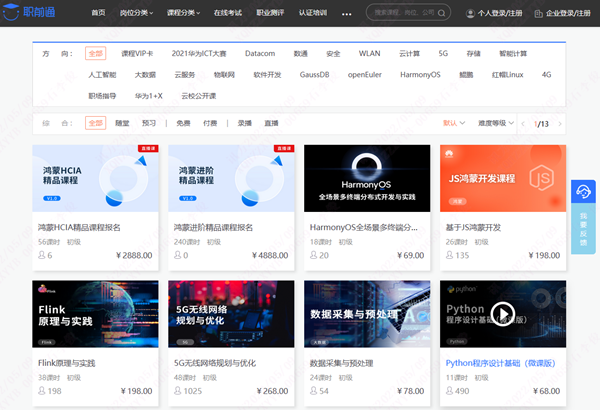
Task: Go to 首页 in navigation
Action: [98, 13]
